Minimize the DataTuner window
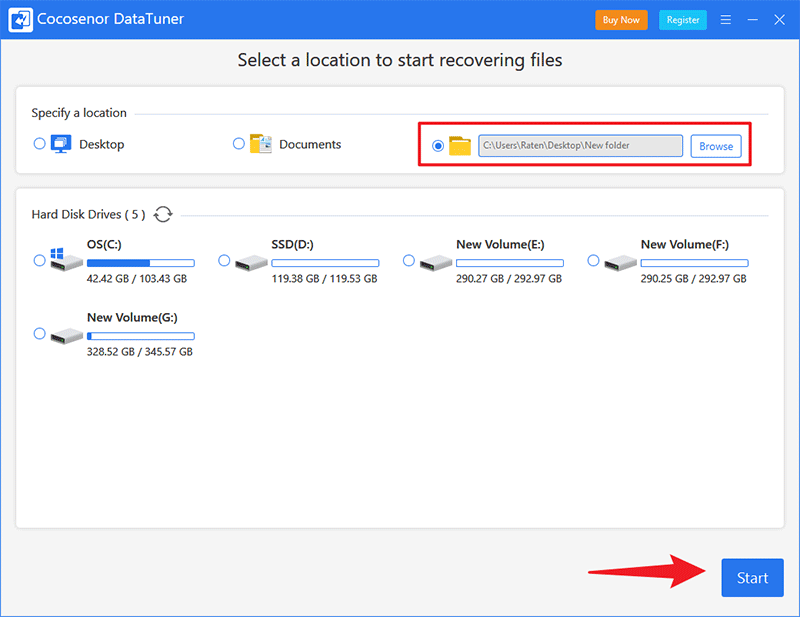Screen dimensions: 800x617 pyautogui.click(x=753, y=20)
